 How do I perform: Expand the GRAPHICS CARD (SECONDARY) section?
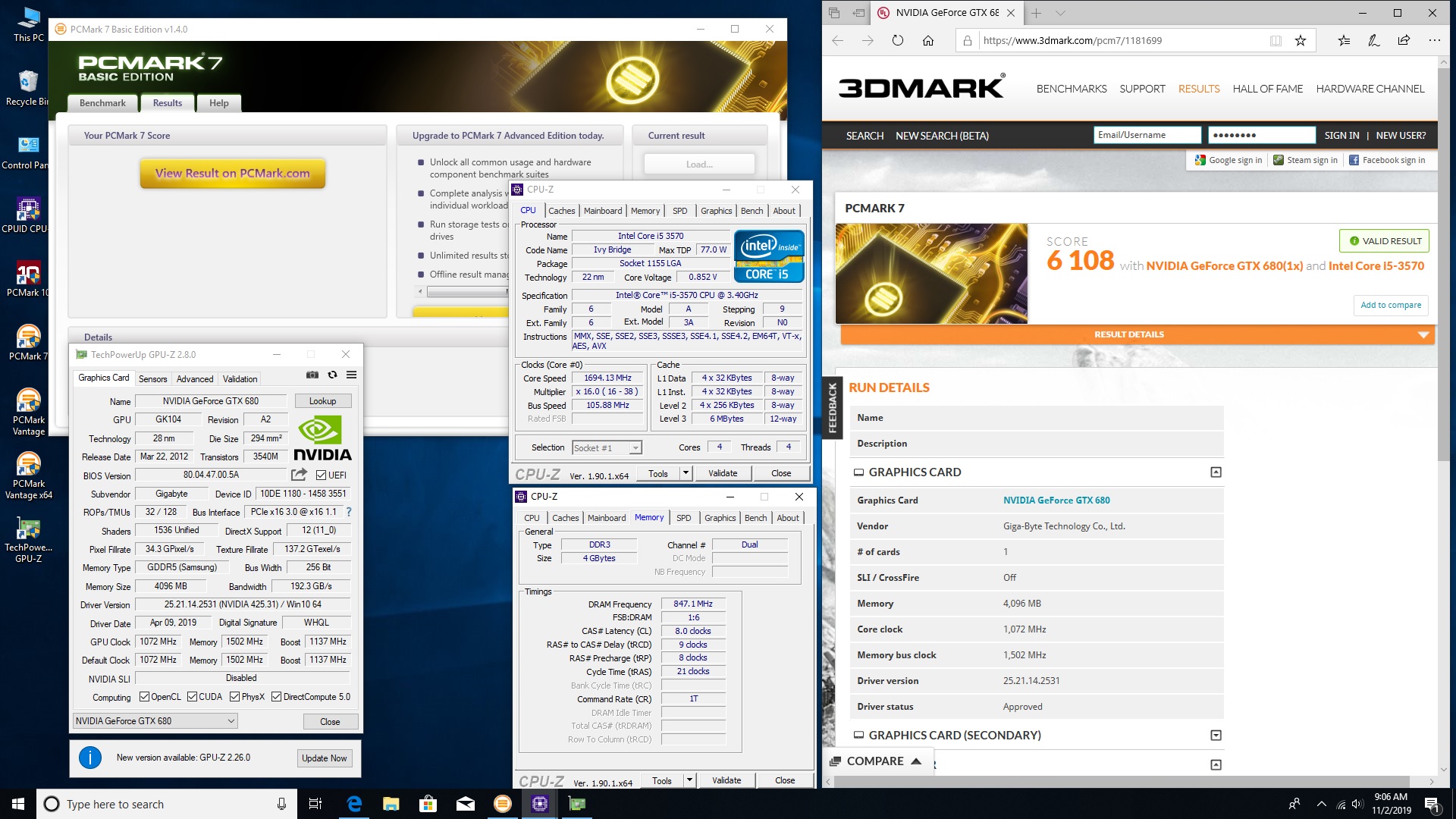point(1216,736)
